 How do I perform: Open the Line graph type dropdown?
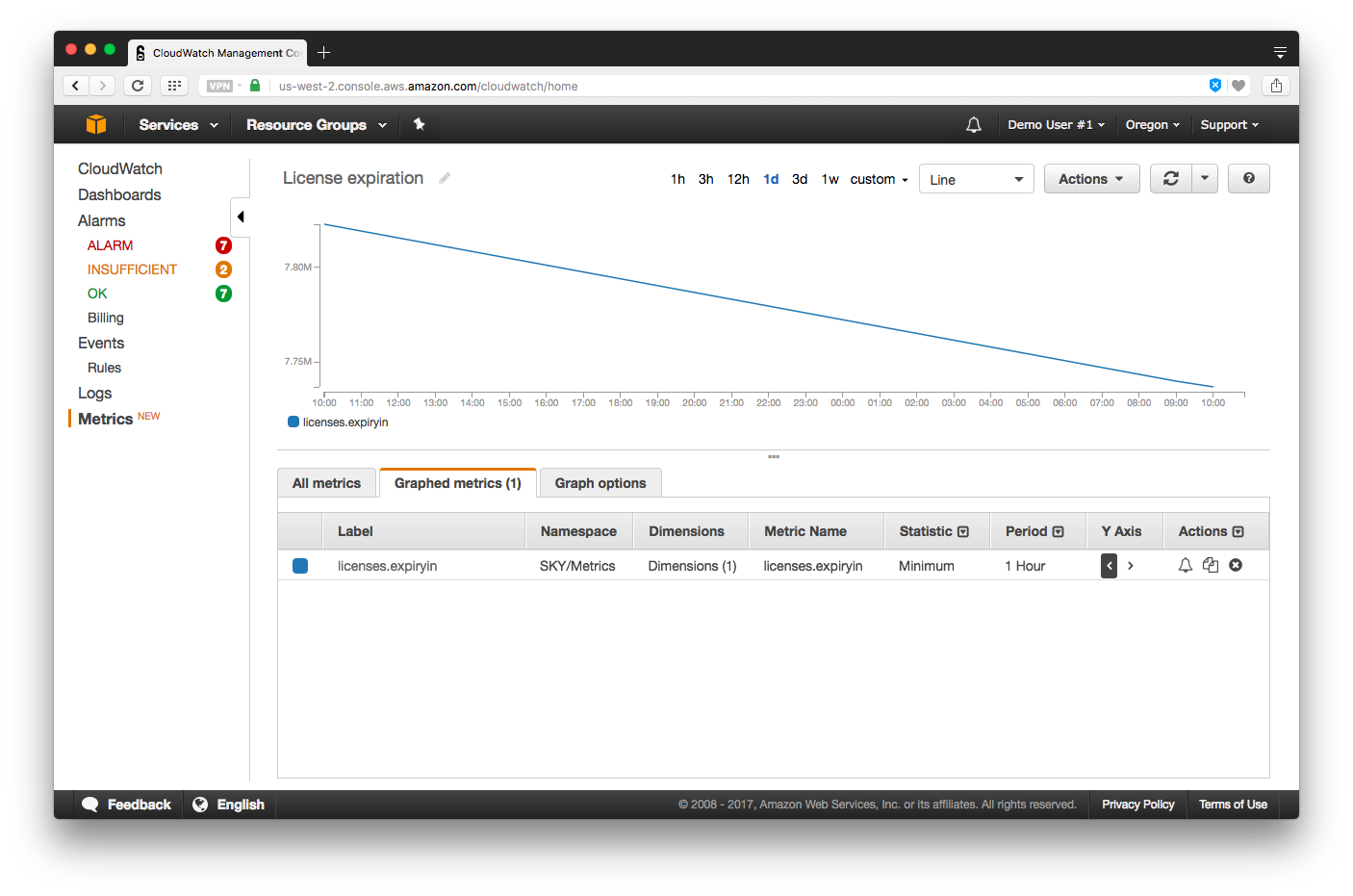click(x=977, y=179)
